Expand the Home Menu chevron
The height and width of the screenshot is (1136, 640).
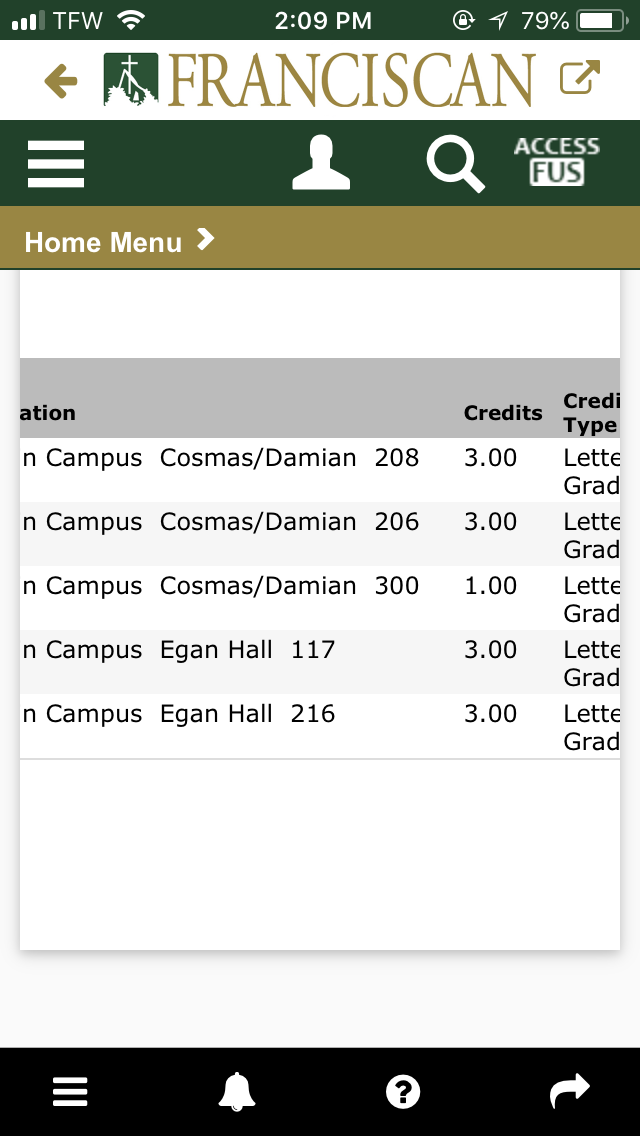(x=205, y=240)
